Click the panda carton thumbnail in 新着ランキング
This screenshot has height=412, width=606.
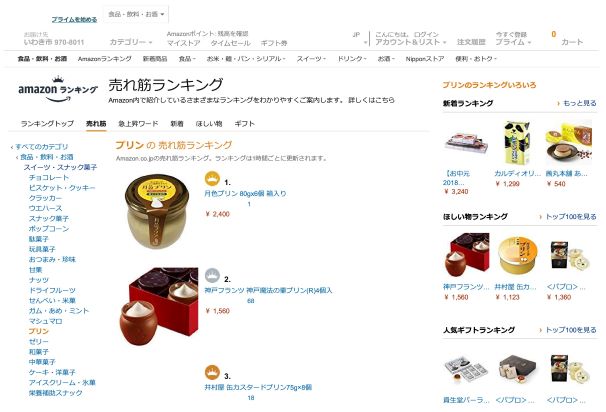click(517, 143)
